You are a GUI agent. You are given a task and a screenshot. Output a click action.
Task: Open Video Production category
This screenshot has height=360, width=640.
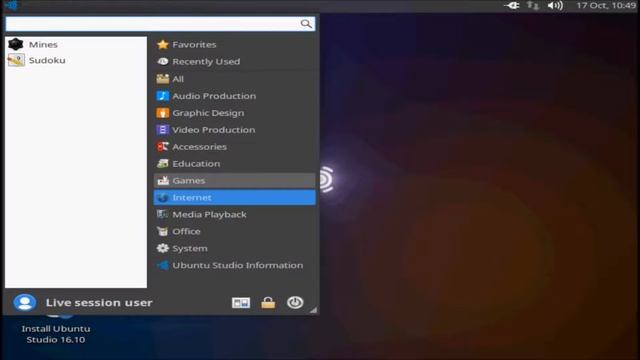tap(234, 130)
